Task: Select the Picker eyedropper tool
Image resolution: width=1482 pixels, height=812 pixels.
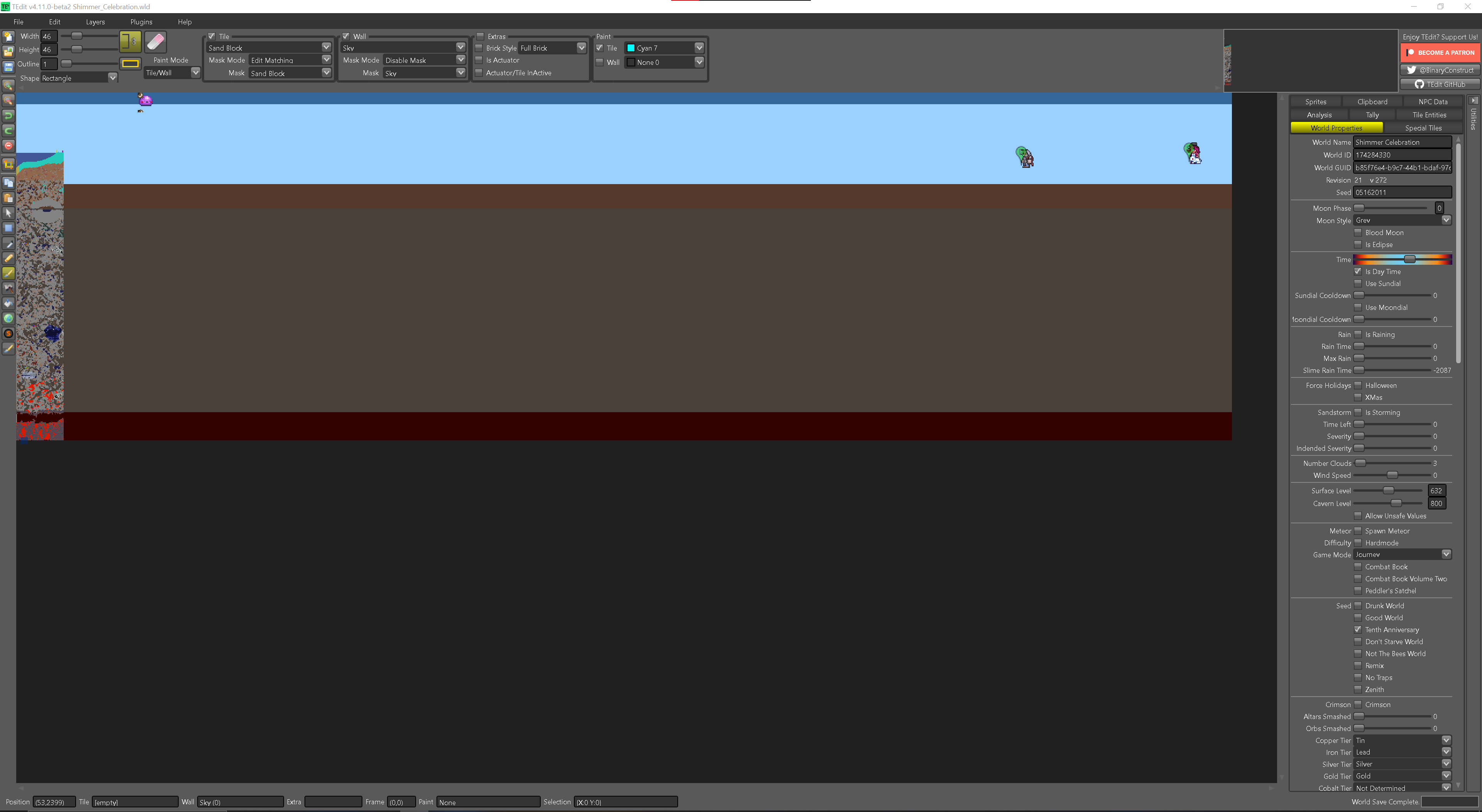Action: coord(8,244)
